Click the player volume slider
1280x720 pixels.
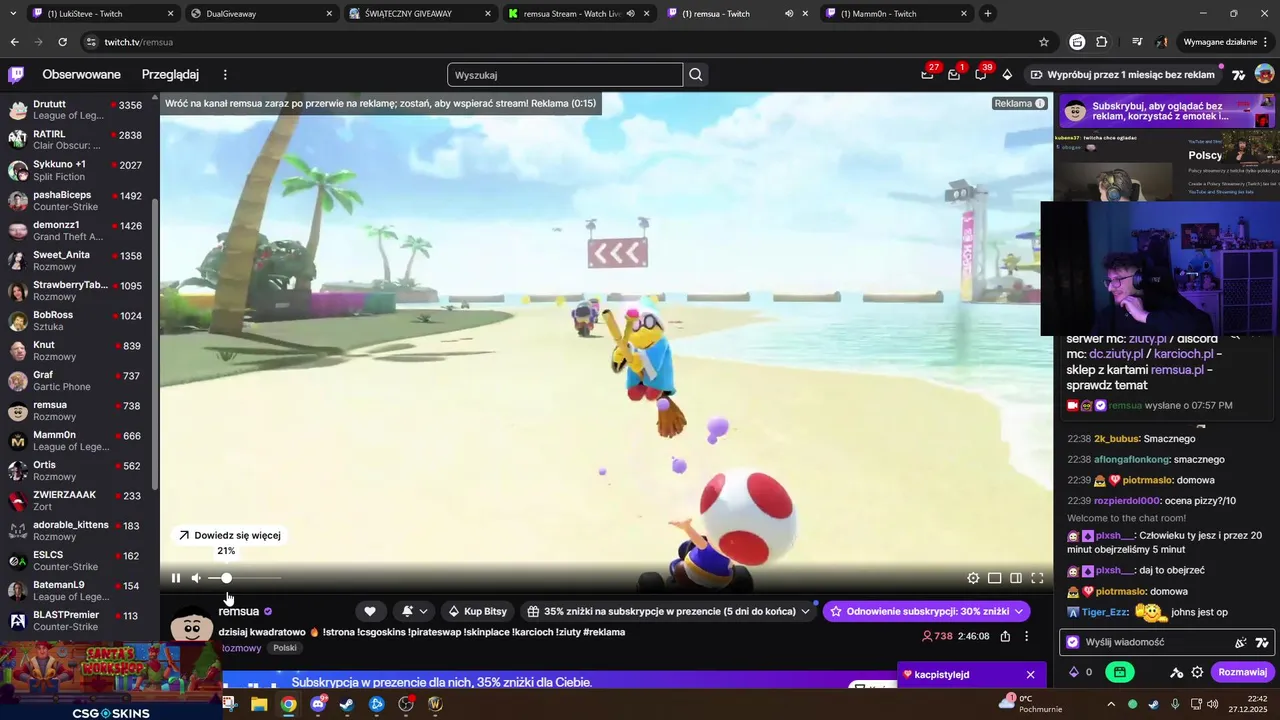[244, 578]
